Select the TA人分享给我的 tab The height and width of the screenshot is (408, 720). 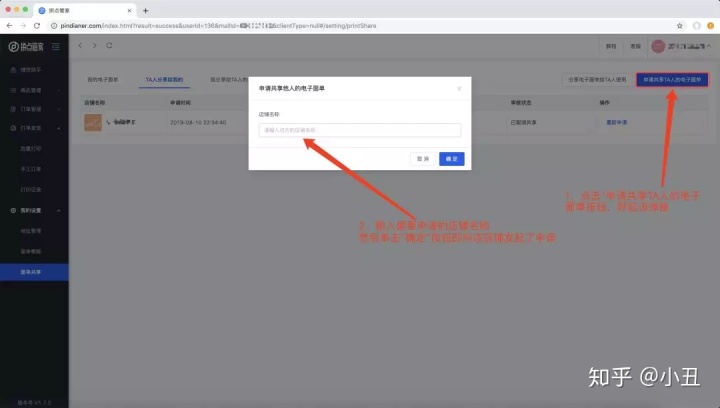(x=164, y=79)
